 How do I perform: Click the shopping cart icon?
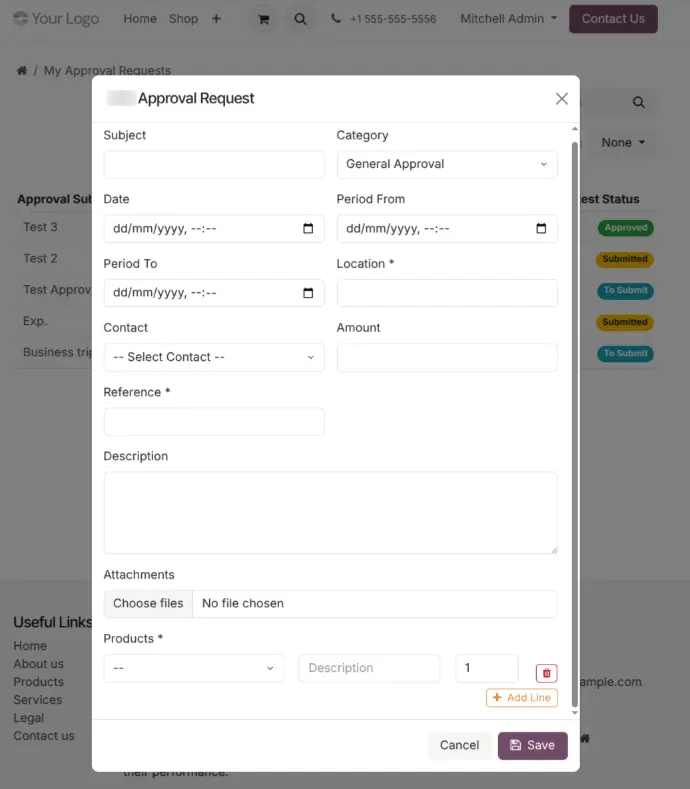pyautogui.click(x=263, y=19)
